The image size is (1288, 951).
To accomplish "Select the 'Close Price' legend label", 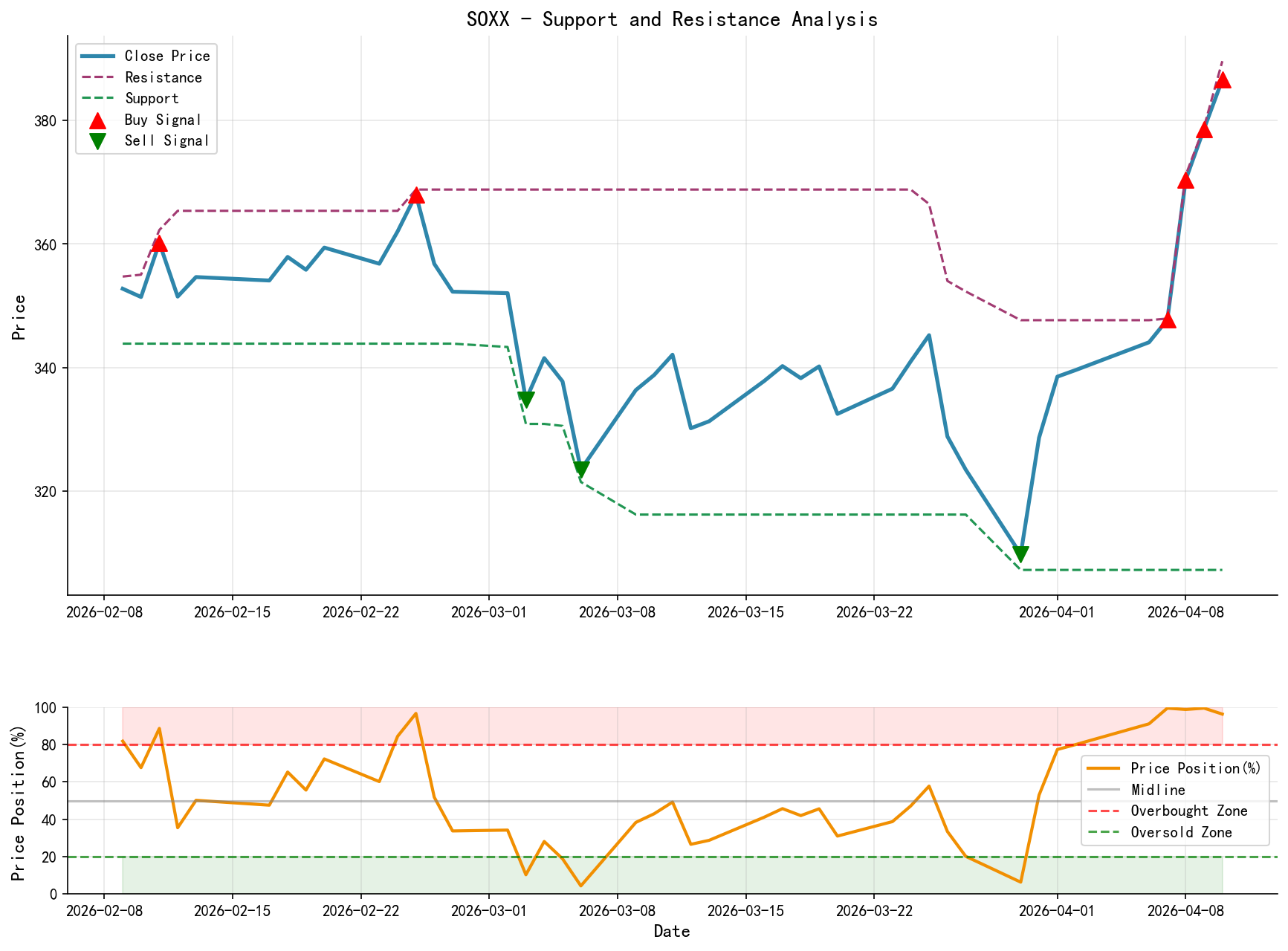I will click(167, 56).
